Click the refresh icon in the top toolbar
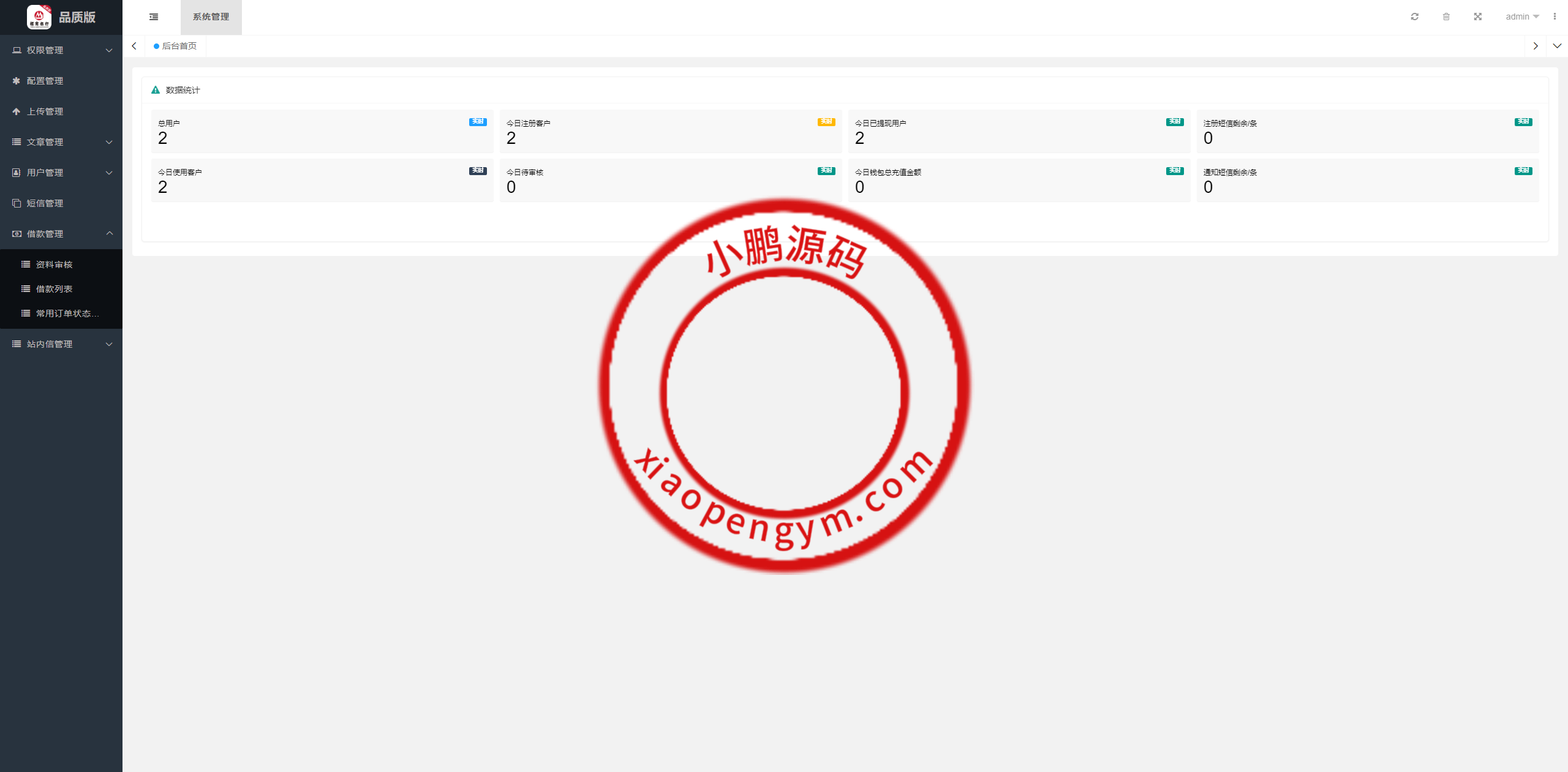This screenshot has width=1568, height=772. (x=1414, y=17)
